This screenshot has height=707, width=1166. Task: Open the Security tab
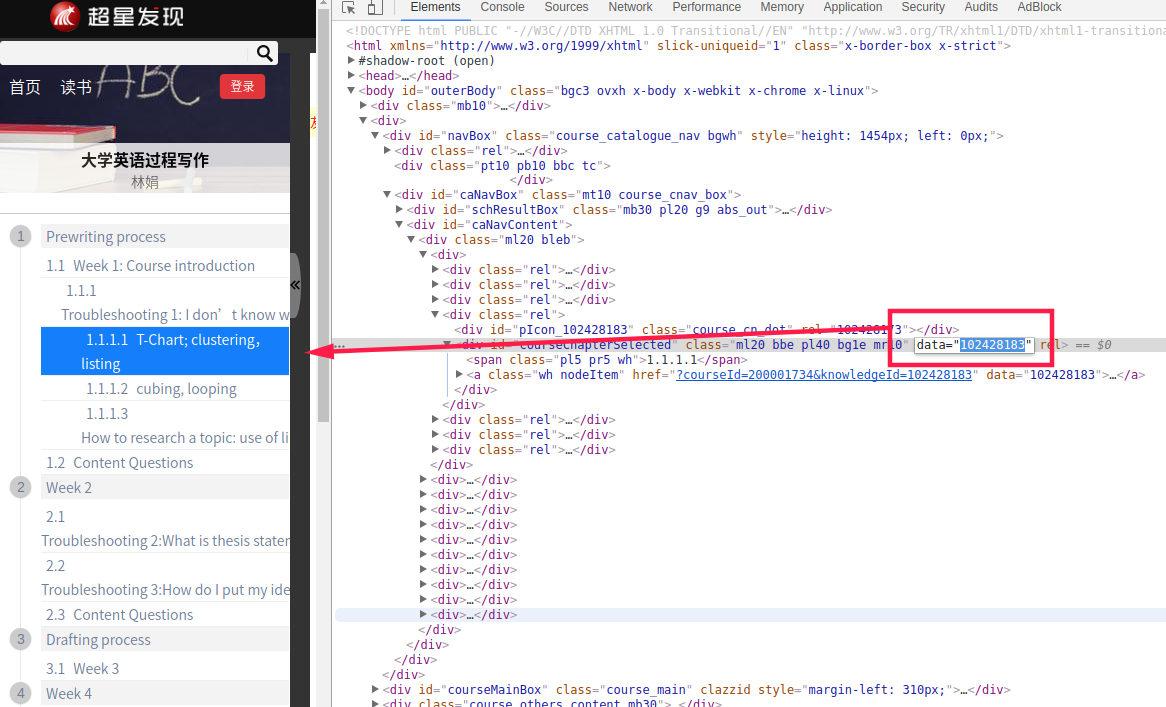(923, 7)
